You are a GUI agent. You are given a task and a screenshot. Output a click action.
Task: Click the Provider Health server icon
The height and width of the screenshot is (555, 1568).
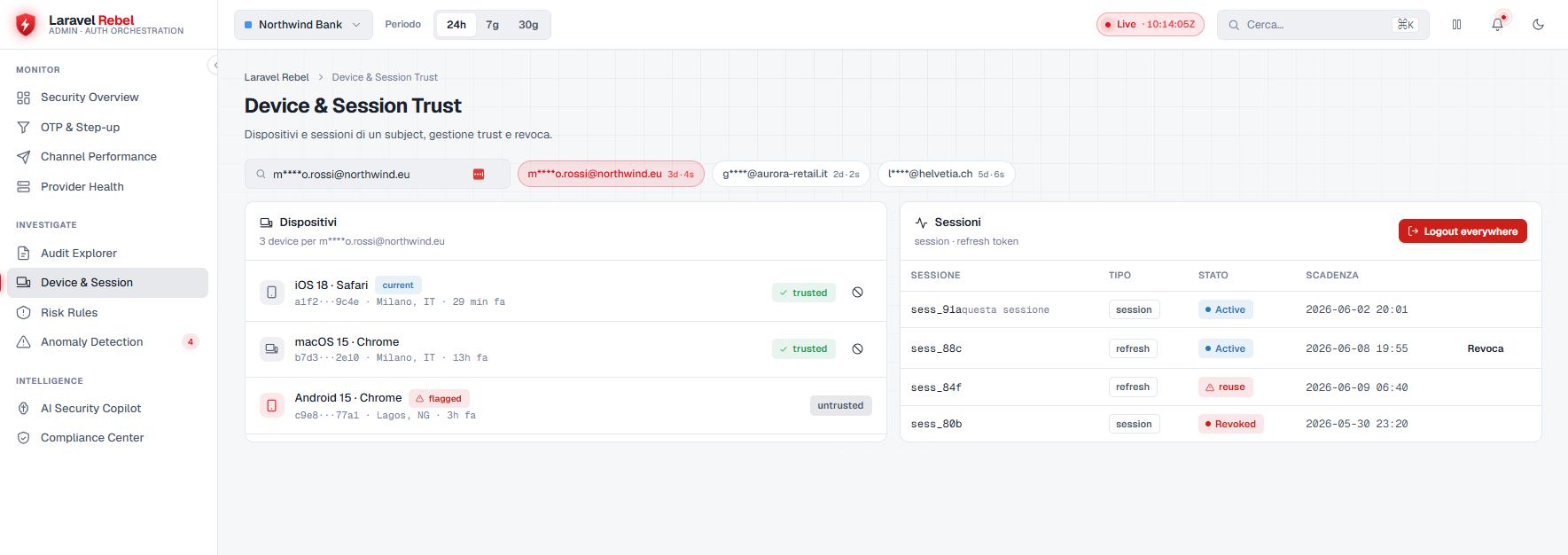24,187
